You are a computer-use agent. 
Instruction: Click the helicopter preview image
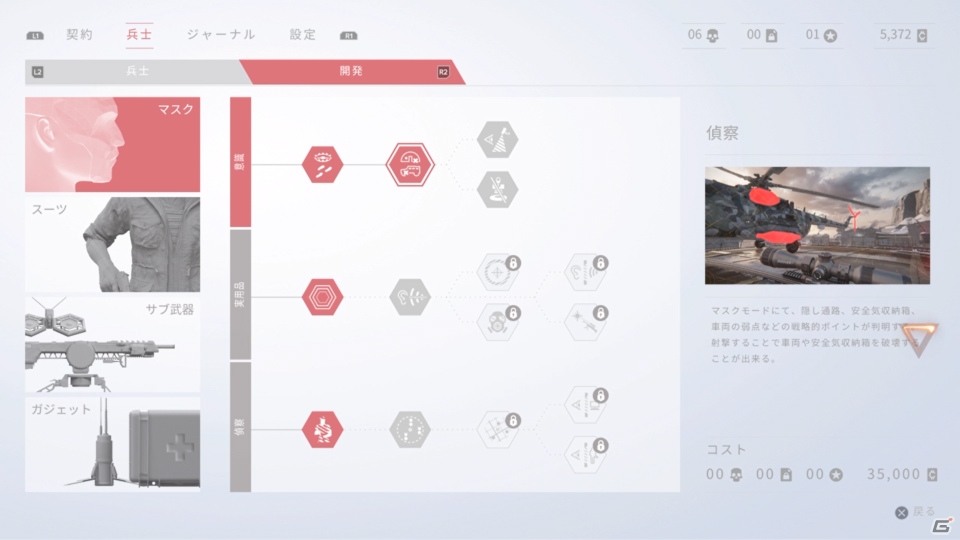point(817,225)
